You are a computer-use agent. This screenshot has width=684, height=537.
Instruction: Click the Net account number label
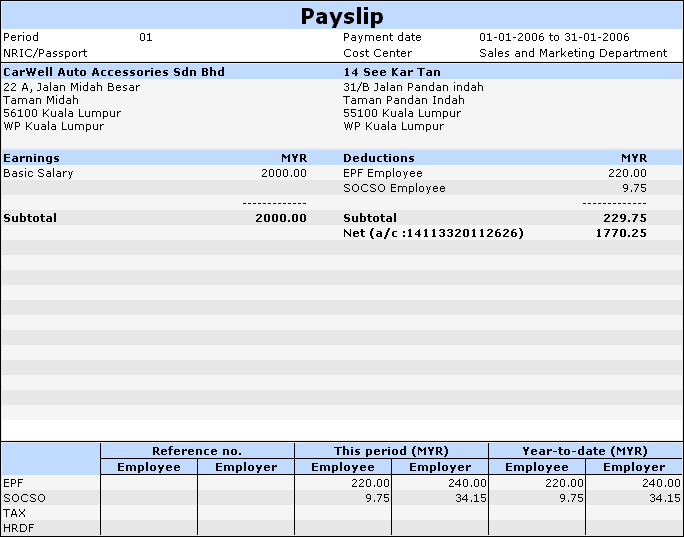point(433,233)
